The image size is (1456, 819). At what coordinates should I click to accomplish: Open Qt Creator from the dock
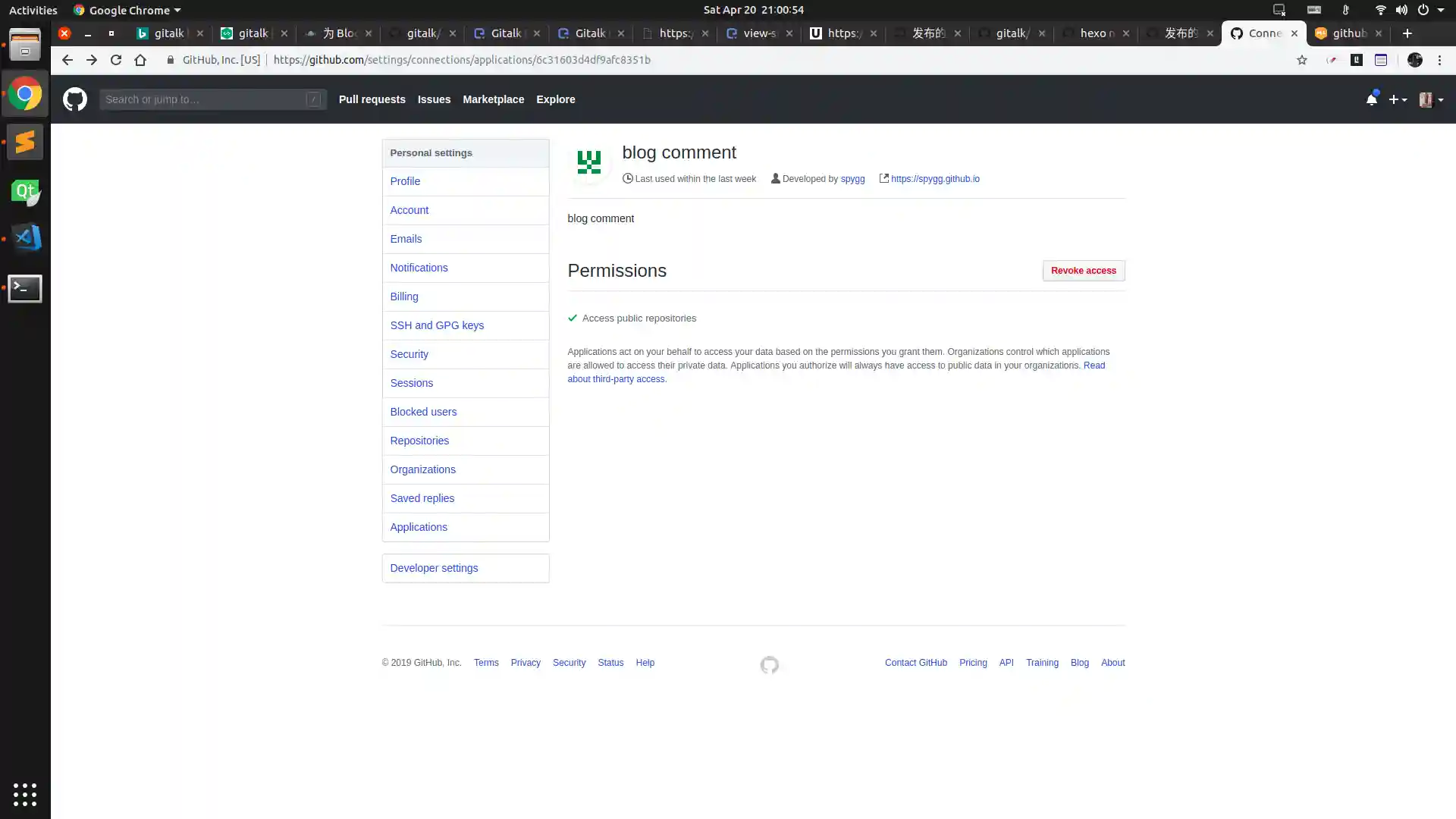pos(25,191)
